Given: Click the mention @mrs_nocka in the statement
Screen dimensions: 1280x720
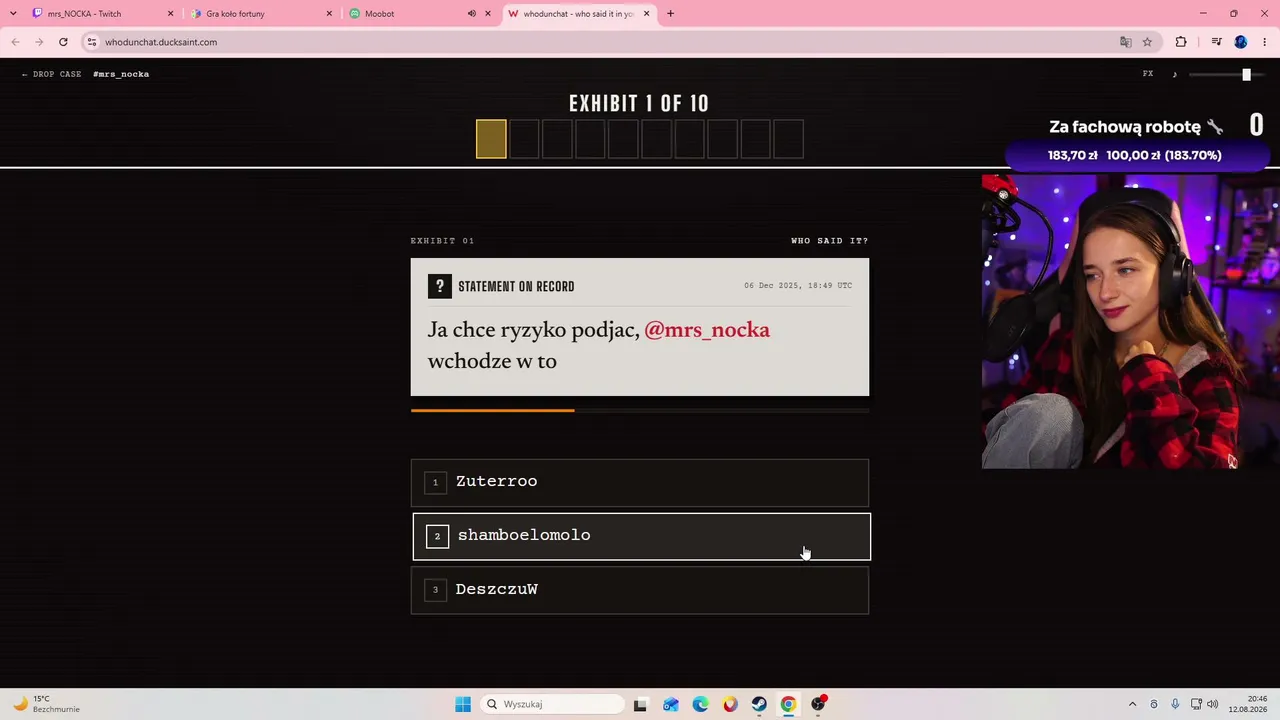Looking at the screenshot, I should pyautogui.click(x=707, y=330).
